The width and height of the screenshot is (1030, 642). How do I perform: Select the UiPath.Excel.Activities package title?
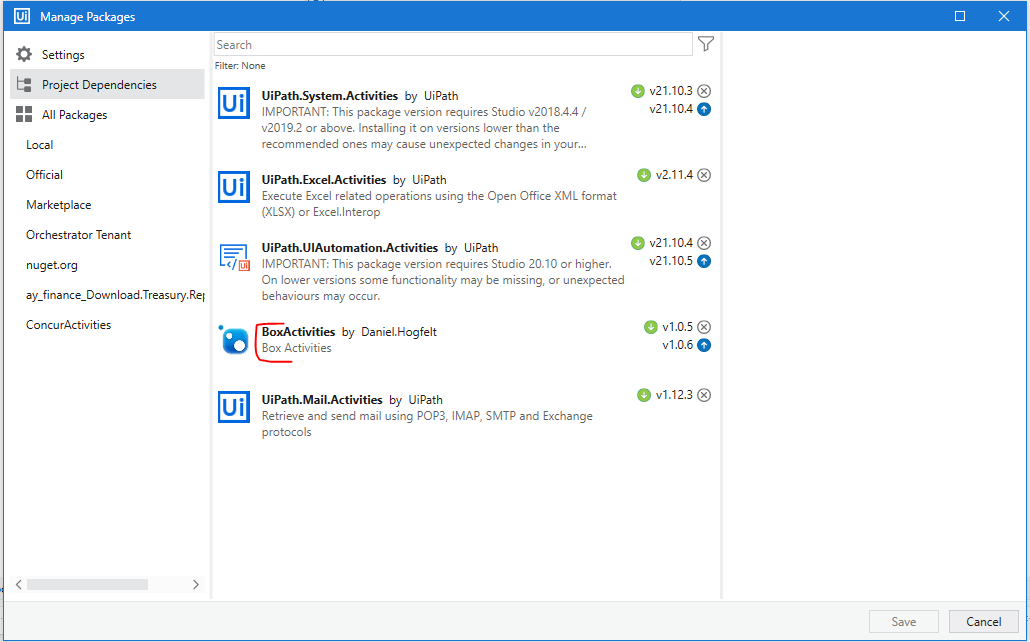point(324,180)
